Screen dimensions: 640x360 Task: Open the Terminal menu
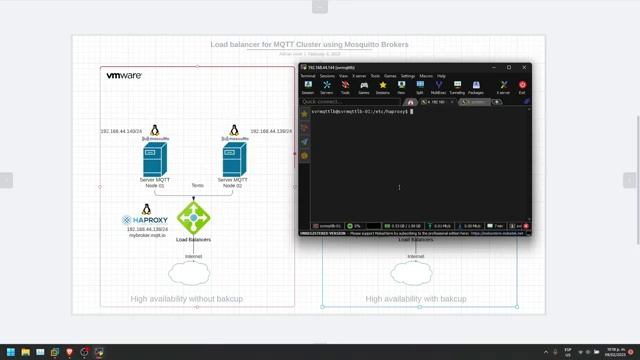308,76
